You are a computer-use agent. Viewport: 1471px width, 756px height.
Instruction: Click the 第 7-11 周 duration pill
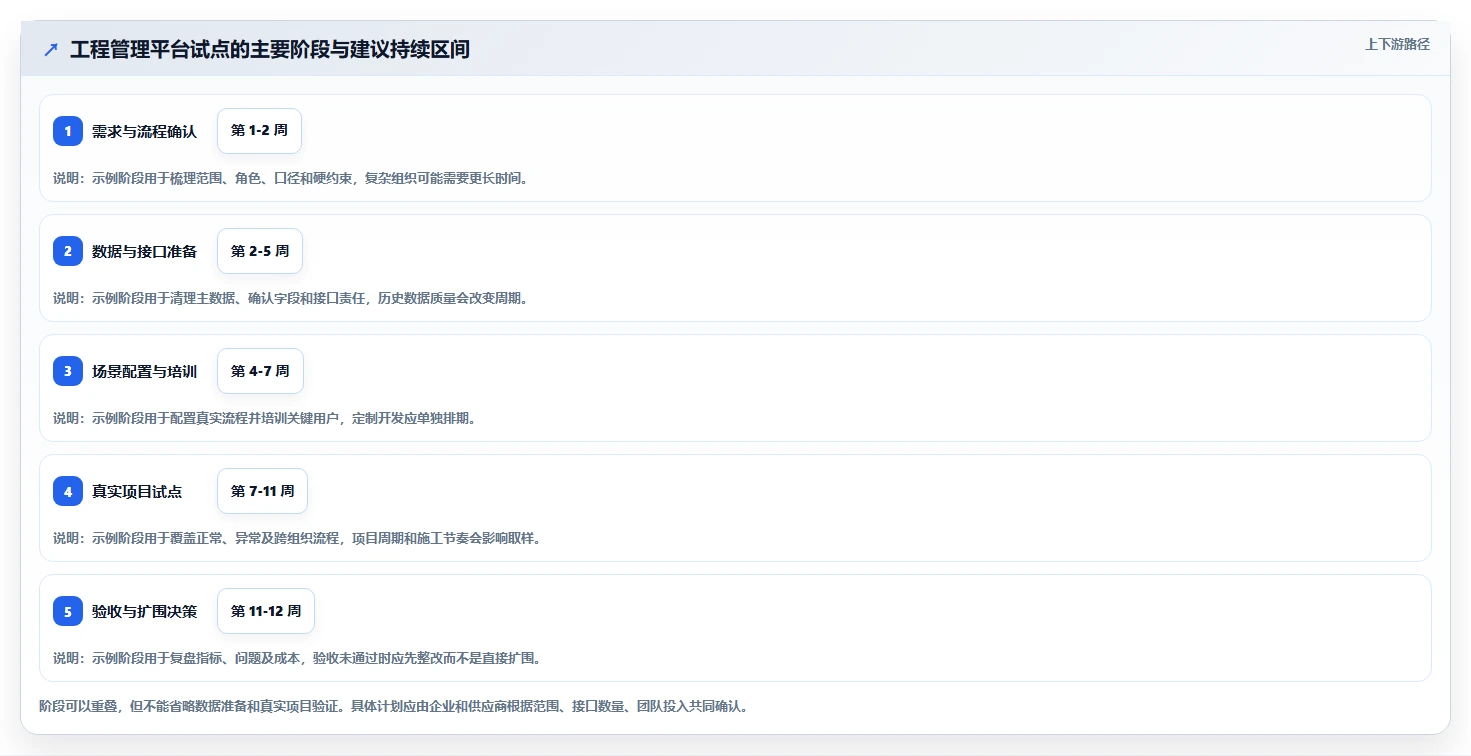point(262,491)
